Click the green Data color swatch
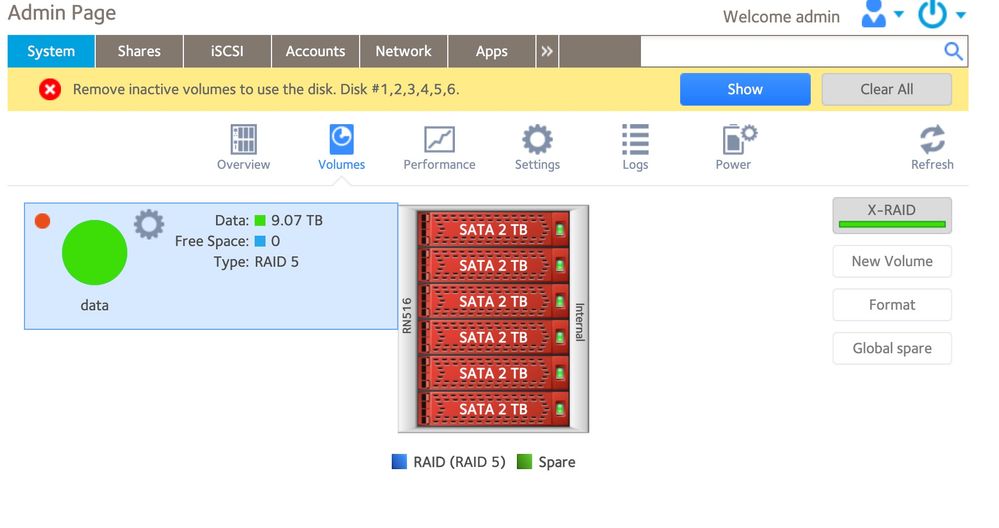The height and width of the screenshot is (528, 999). 260,220
